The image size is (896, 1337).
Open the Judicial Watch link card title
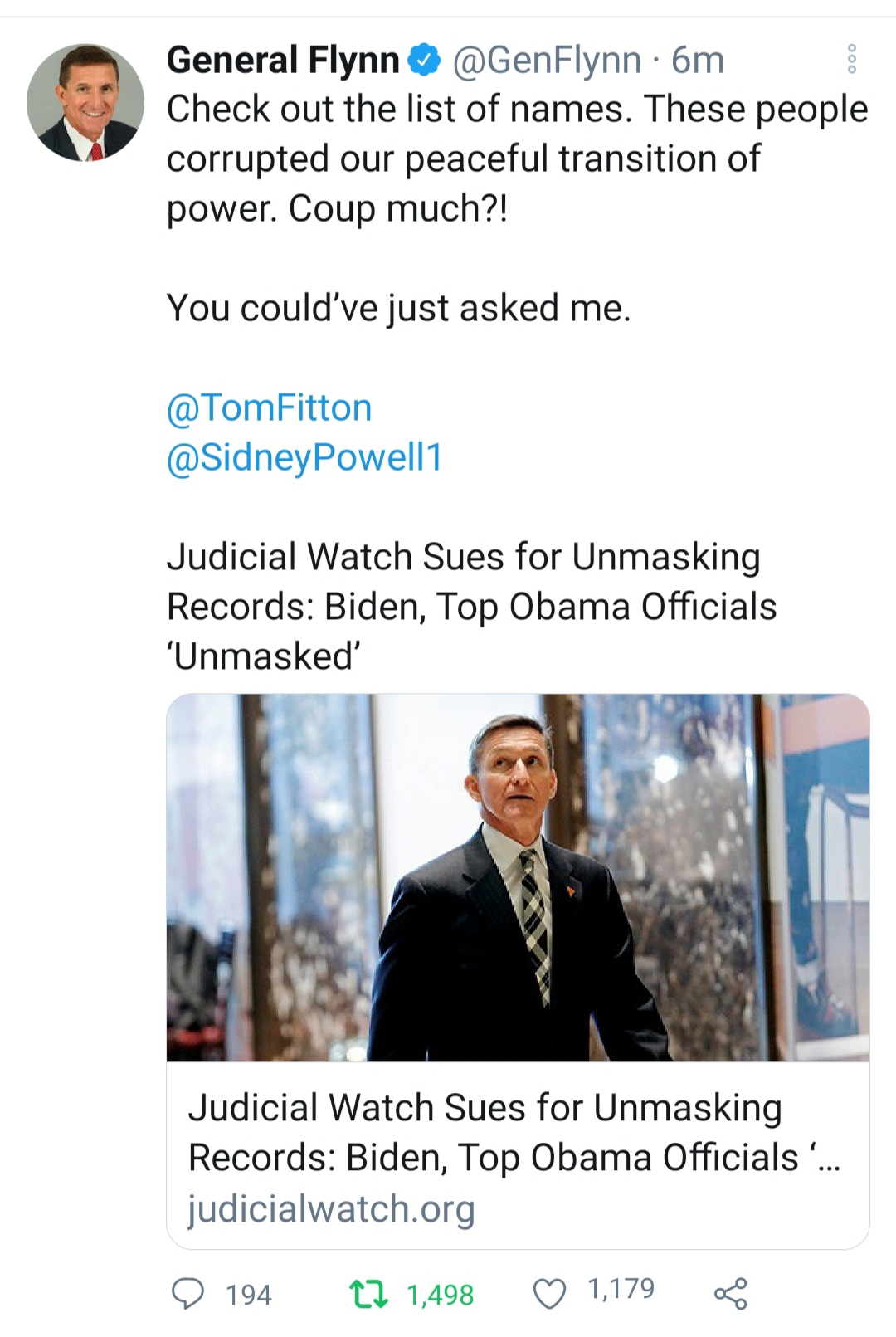tap(514, 1132)
